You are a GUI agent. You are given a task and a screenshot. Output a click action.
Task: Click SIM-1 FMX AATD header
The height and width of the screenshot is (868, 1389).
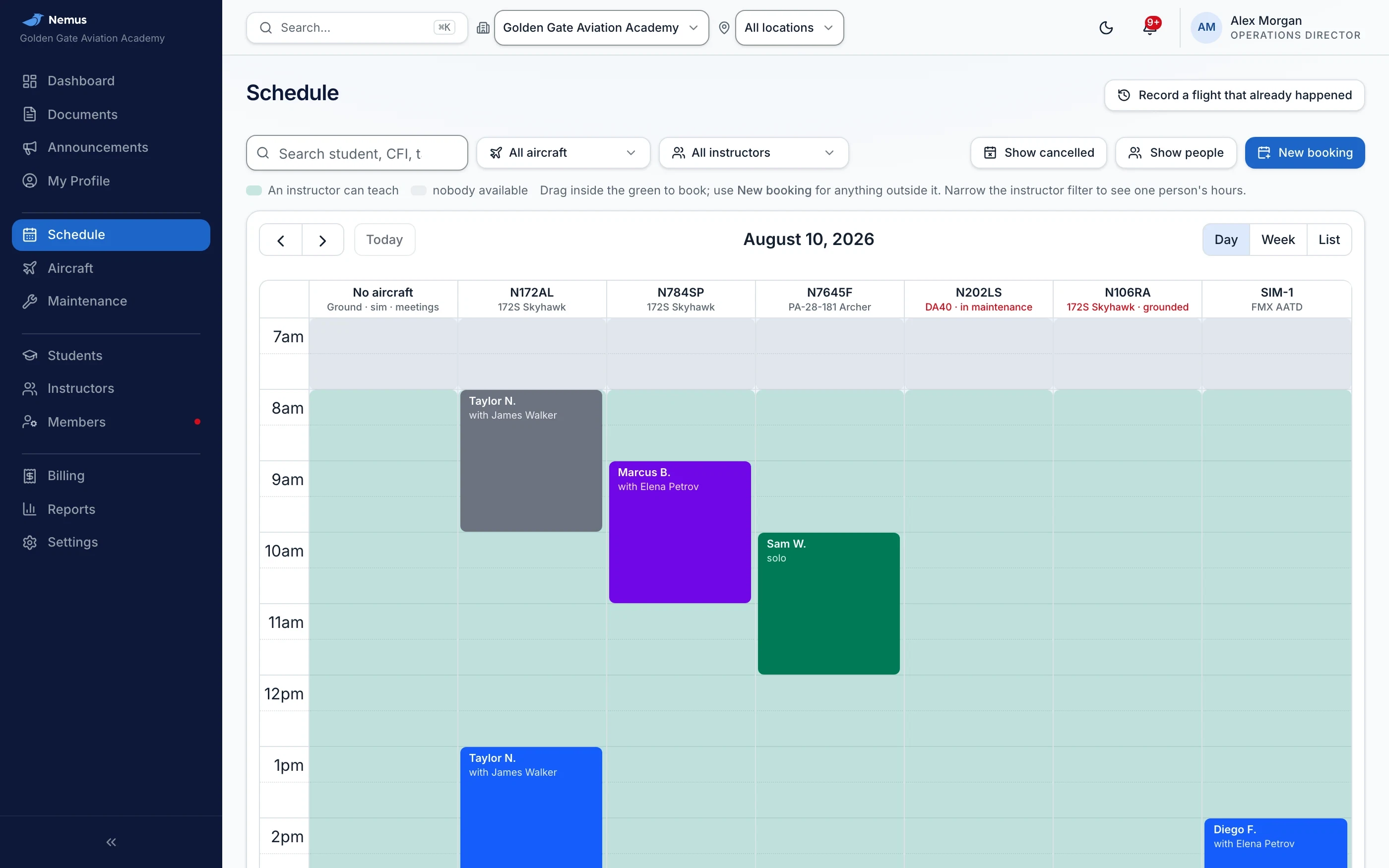click(1276, 299)
